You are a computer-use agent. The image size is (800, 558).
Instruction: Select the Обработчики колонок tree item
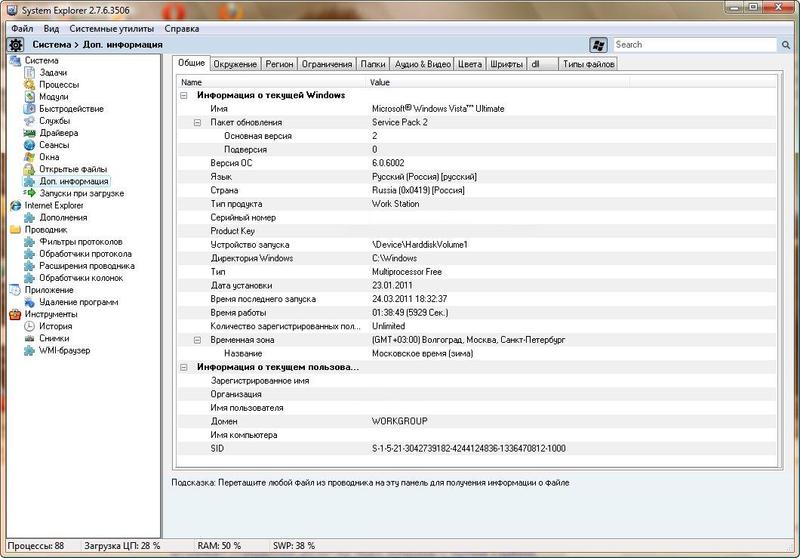click(81, 278)
